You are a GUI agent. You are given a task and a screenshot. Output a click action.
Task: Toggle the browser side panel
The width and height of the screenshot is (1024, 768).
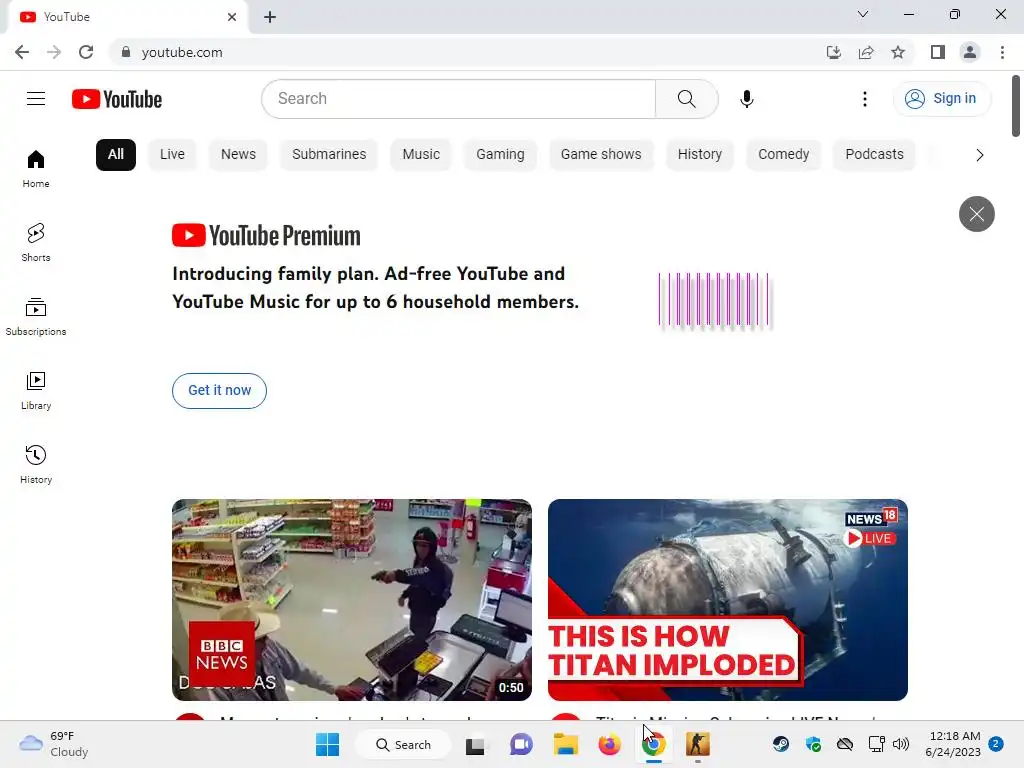[938, 52]
